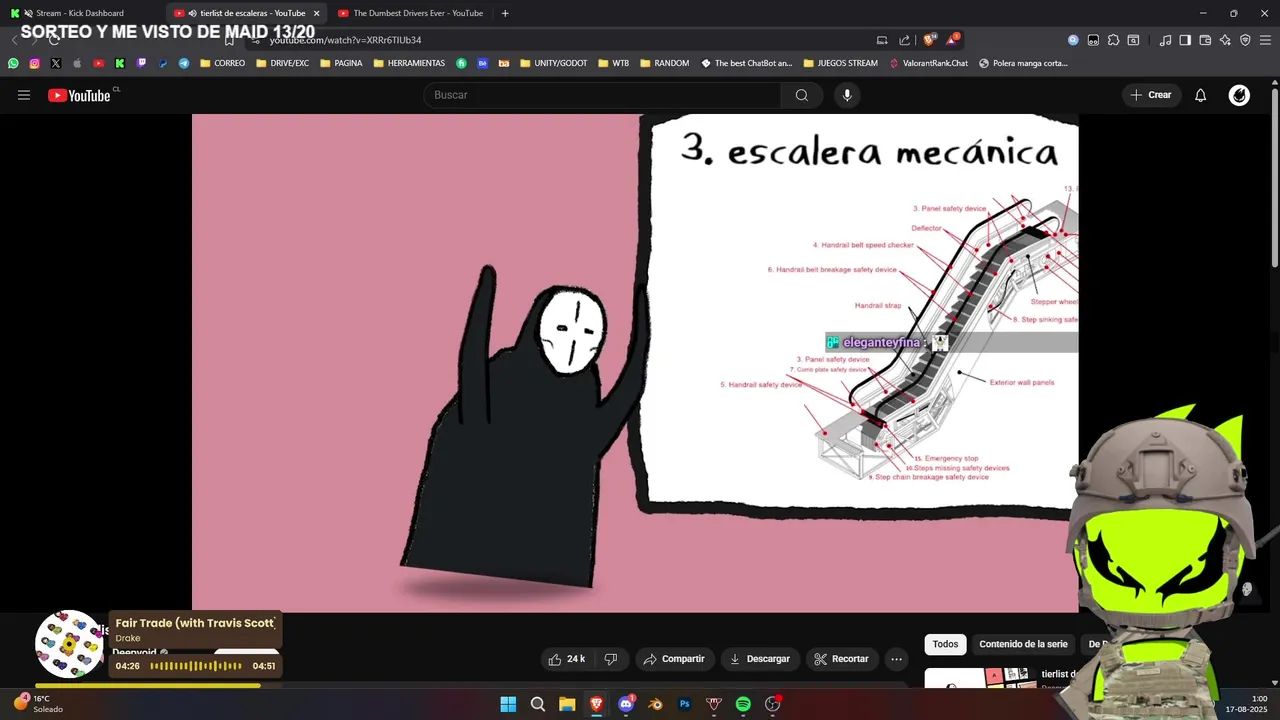Expand the UNITY/GODOT bookmarks folder
This screenshot has height=720, width=1280.
coord(554,63)
